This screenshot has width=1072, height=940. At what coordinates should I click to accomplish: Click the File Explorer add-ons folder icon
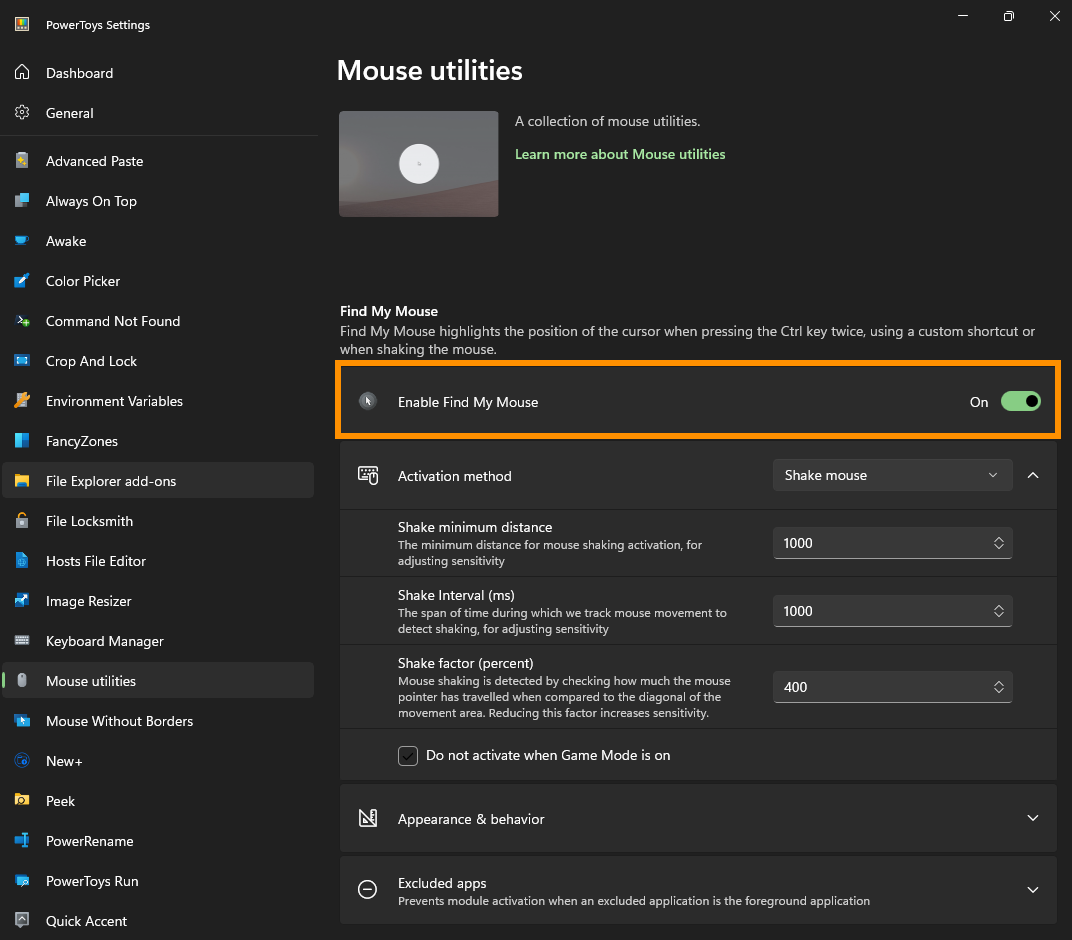click(22, 481)
